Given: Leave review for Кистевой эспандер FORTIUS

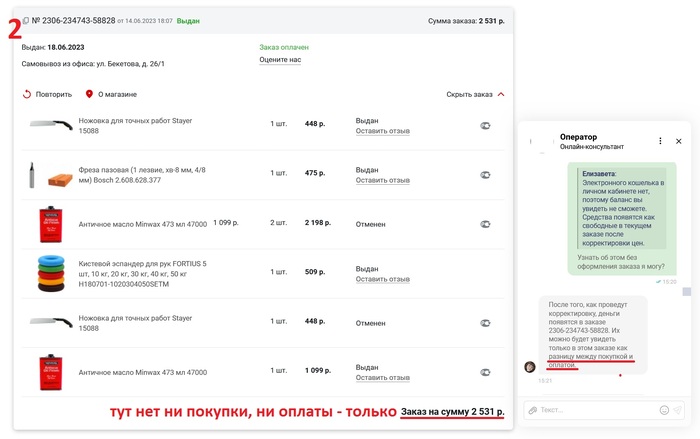Looking at the screenshot, I should [x=383, y=279].
